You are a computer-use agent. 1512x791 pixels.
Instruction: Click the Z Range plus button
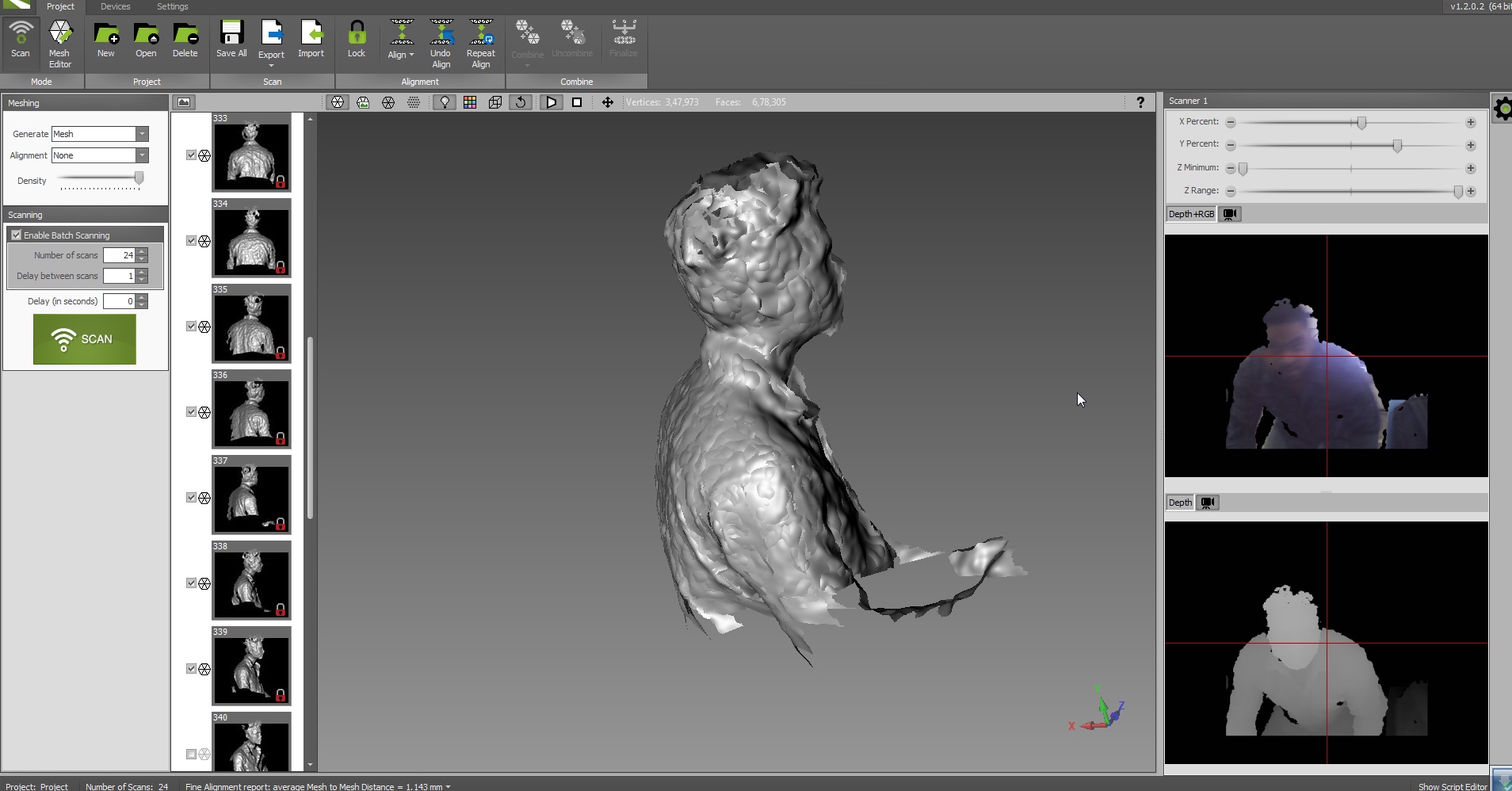pos(1471,191)
